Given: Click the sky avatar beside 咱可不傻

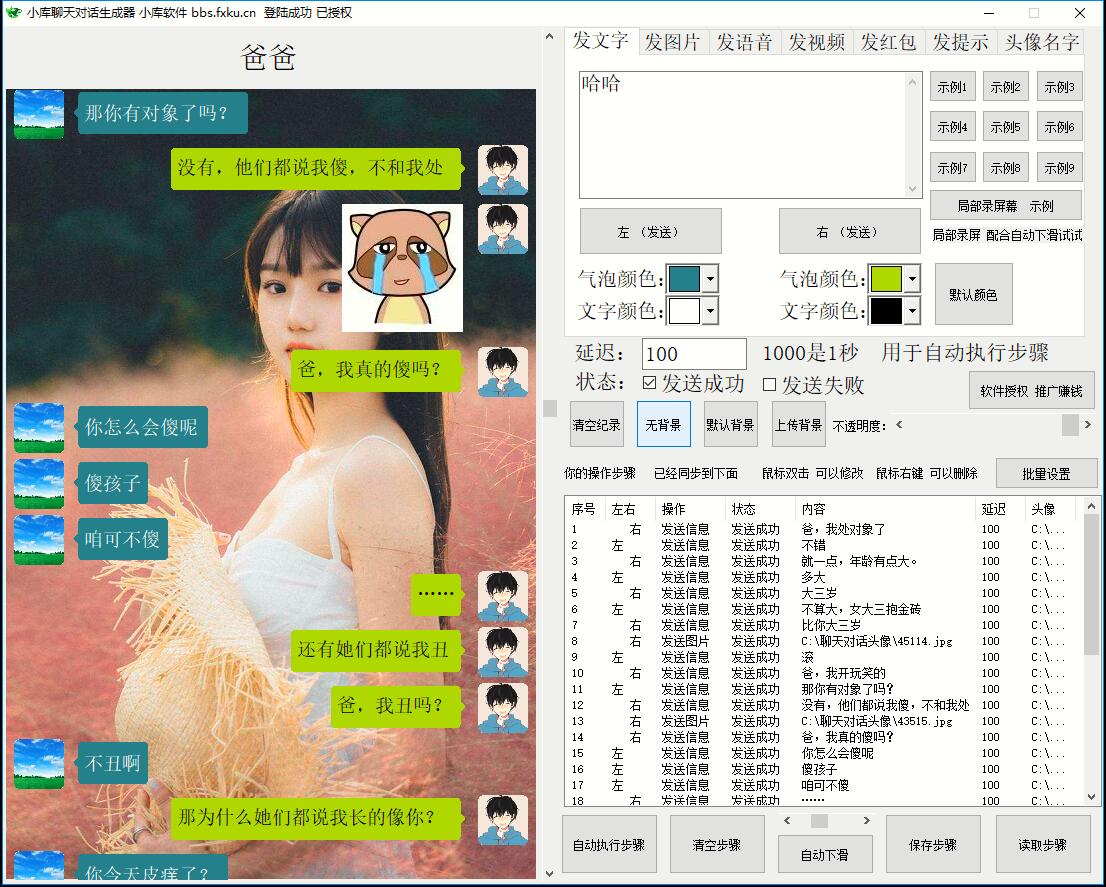Looking at the screenshot, I should [x=39, y=540].
